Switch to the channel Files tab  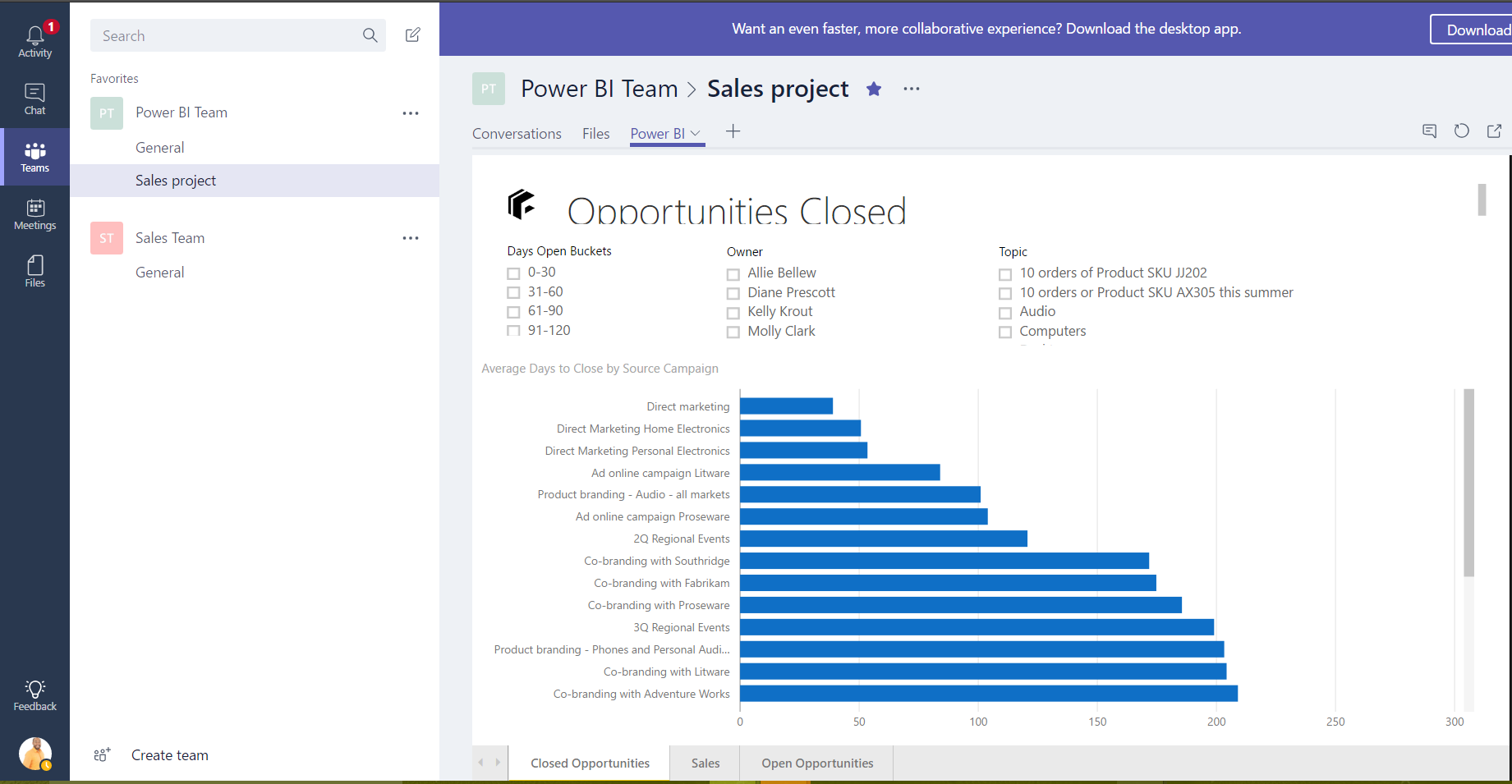596,134
